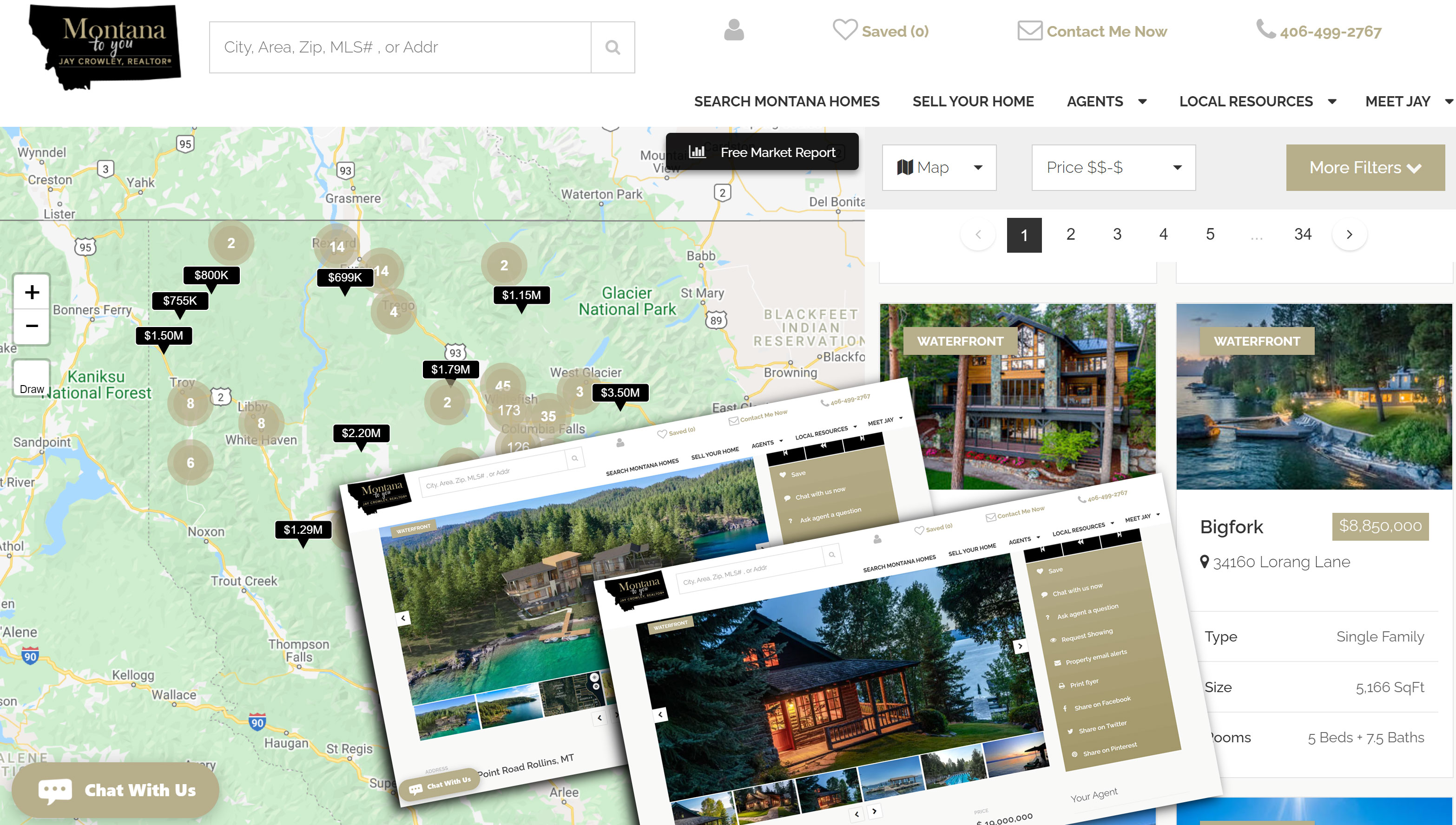Click the Free Market Report chart icon

coord(698,152)
